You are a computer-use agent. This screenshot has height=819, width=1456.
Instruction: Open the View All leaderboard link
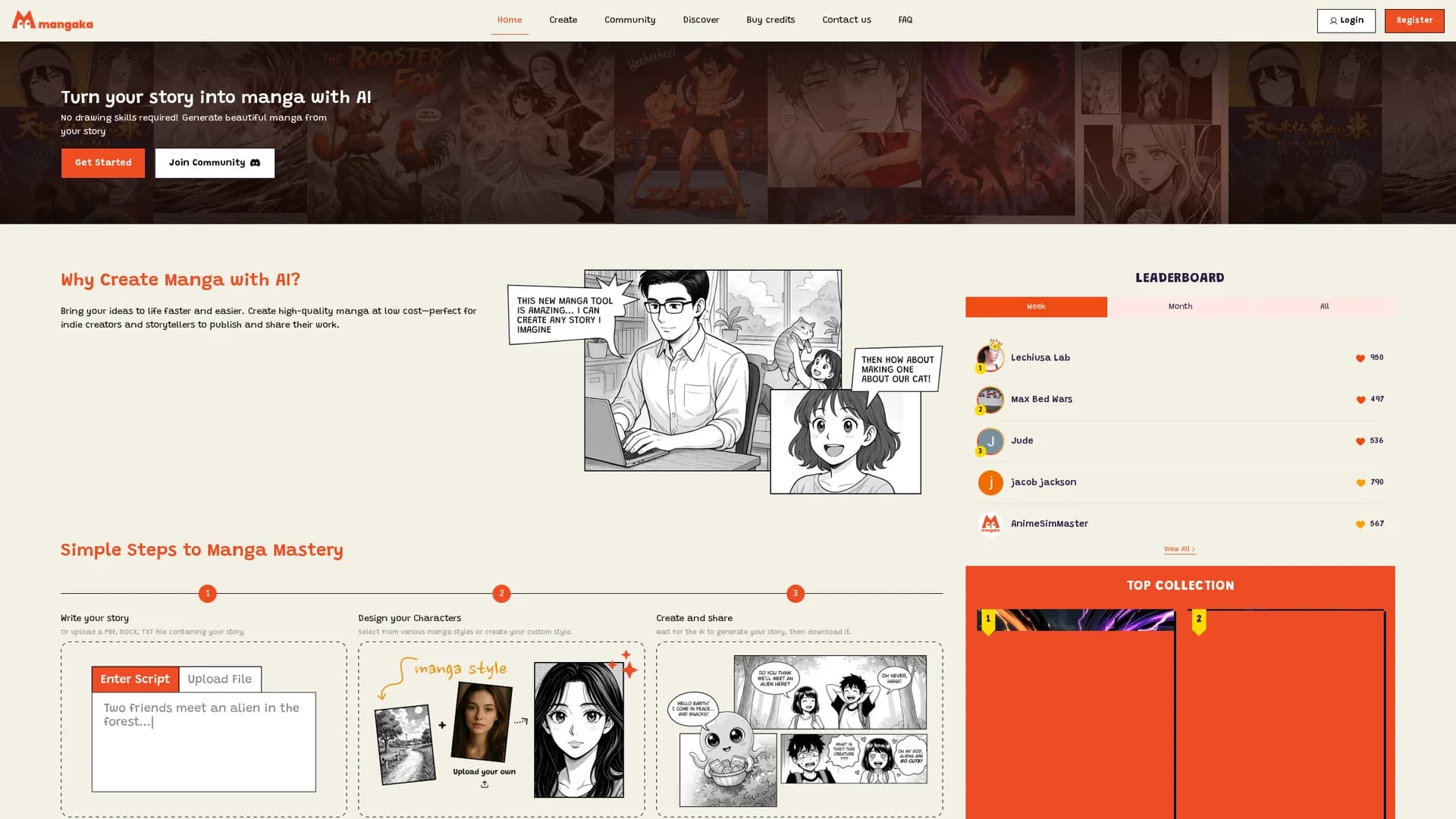pyautogui.click(x=1179, y=549)
